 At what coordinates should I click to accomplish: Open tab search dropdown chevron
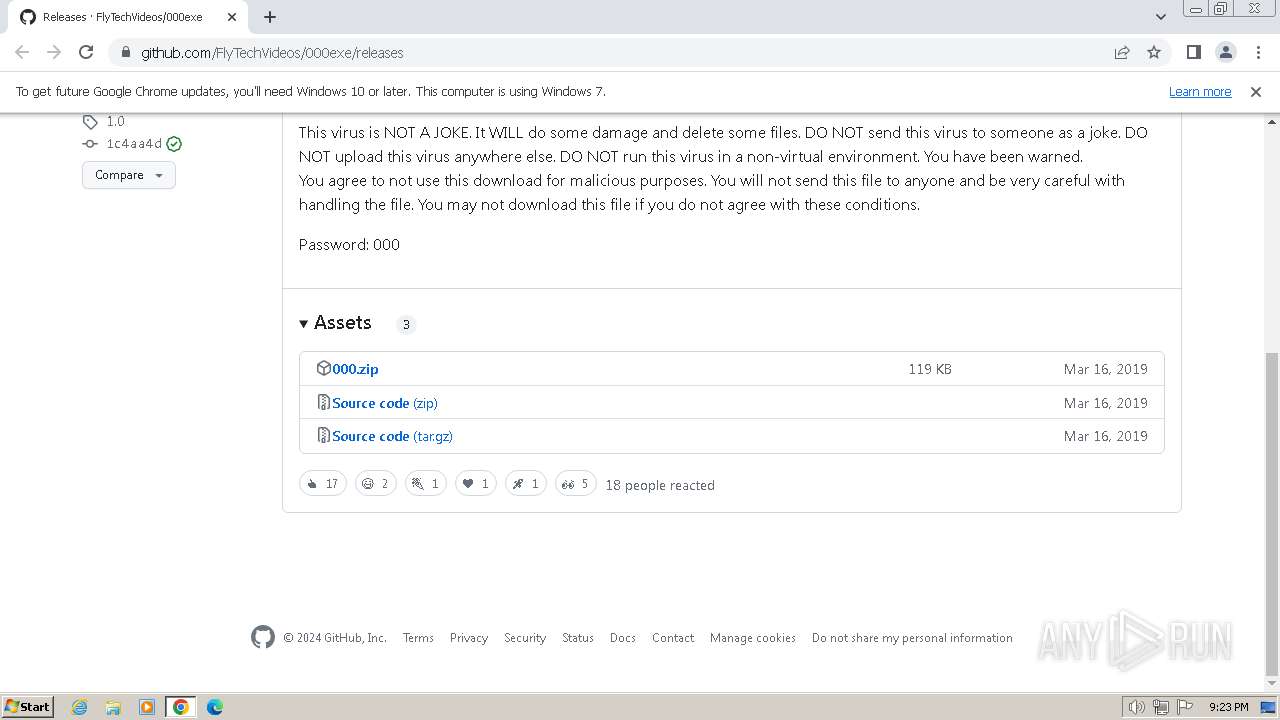coord(1160,17)
